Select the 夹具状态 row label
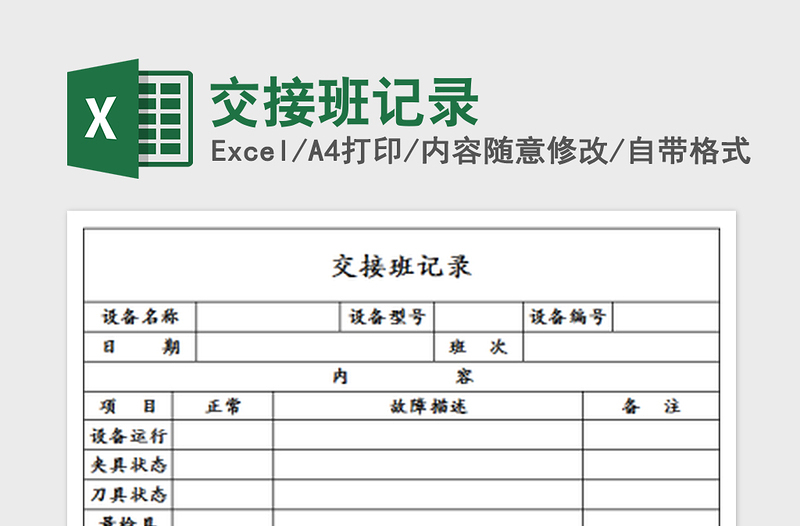Viewport: 800px width, 526px height. (129, 465)
